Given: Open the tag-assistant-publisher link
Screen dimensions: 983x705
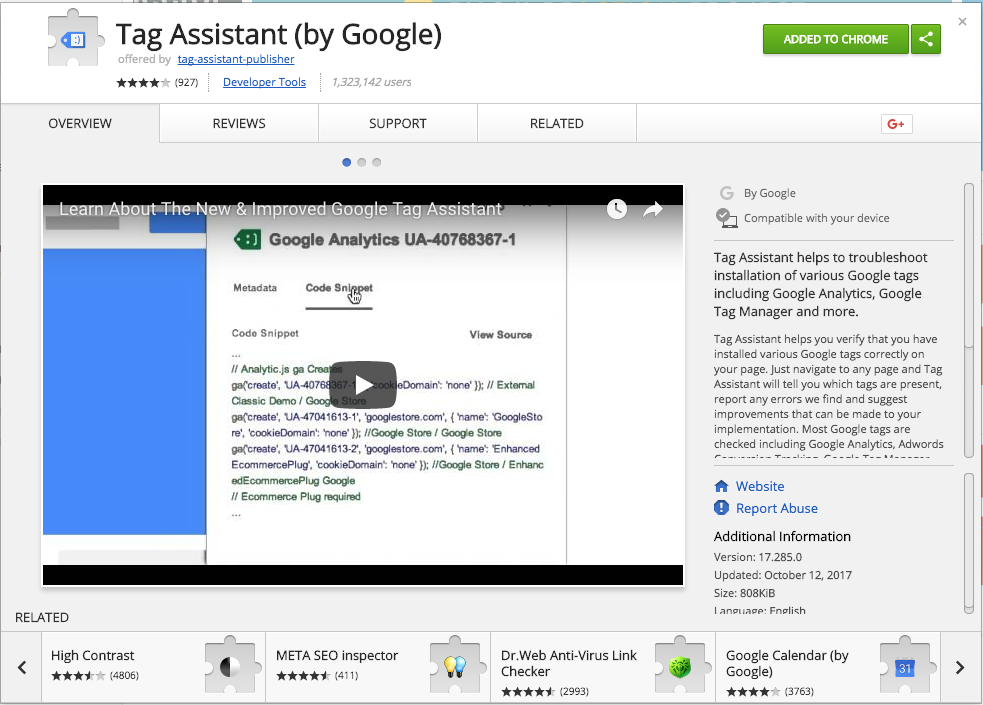Looking at the screenshot, I should [236, 59].
